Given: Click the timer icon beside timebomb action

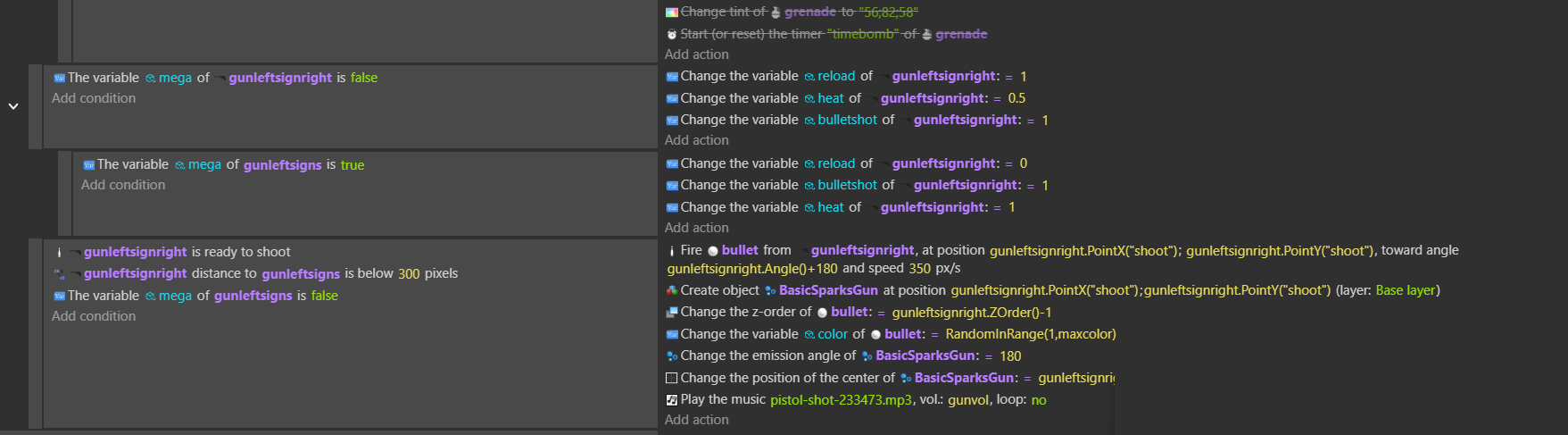Looking at the screenshot, I should pyautogui.click(x=672, y=34).
